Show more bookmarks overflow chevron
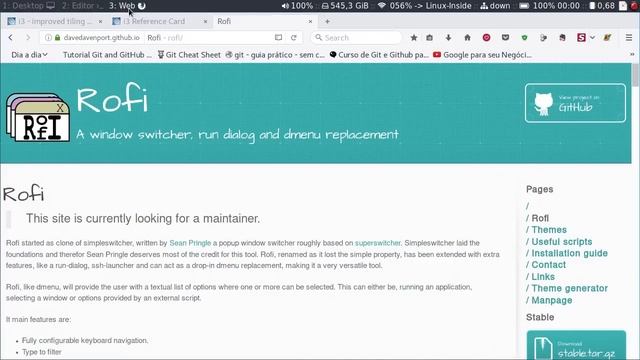Screen dimensions: 640x360 coord(632,55)
